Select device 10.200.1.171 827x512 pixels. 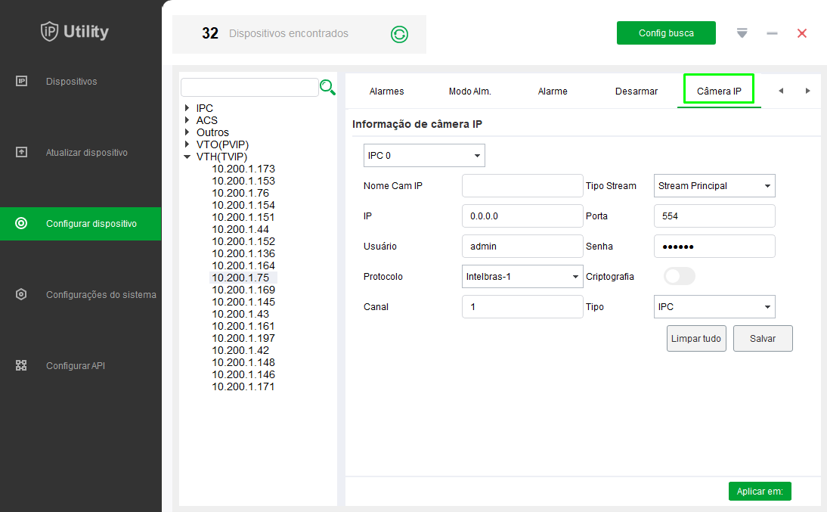(244, 387)
